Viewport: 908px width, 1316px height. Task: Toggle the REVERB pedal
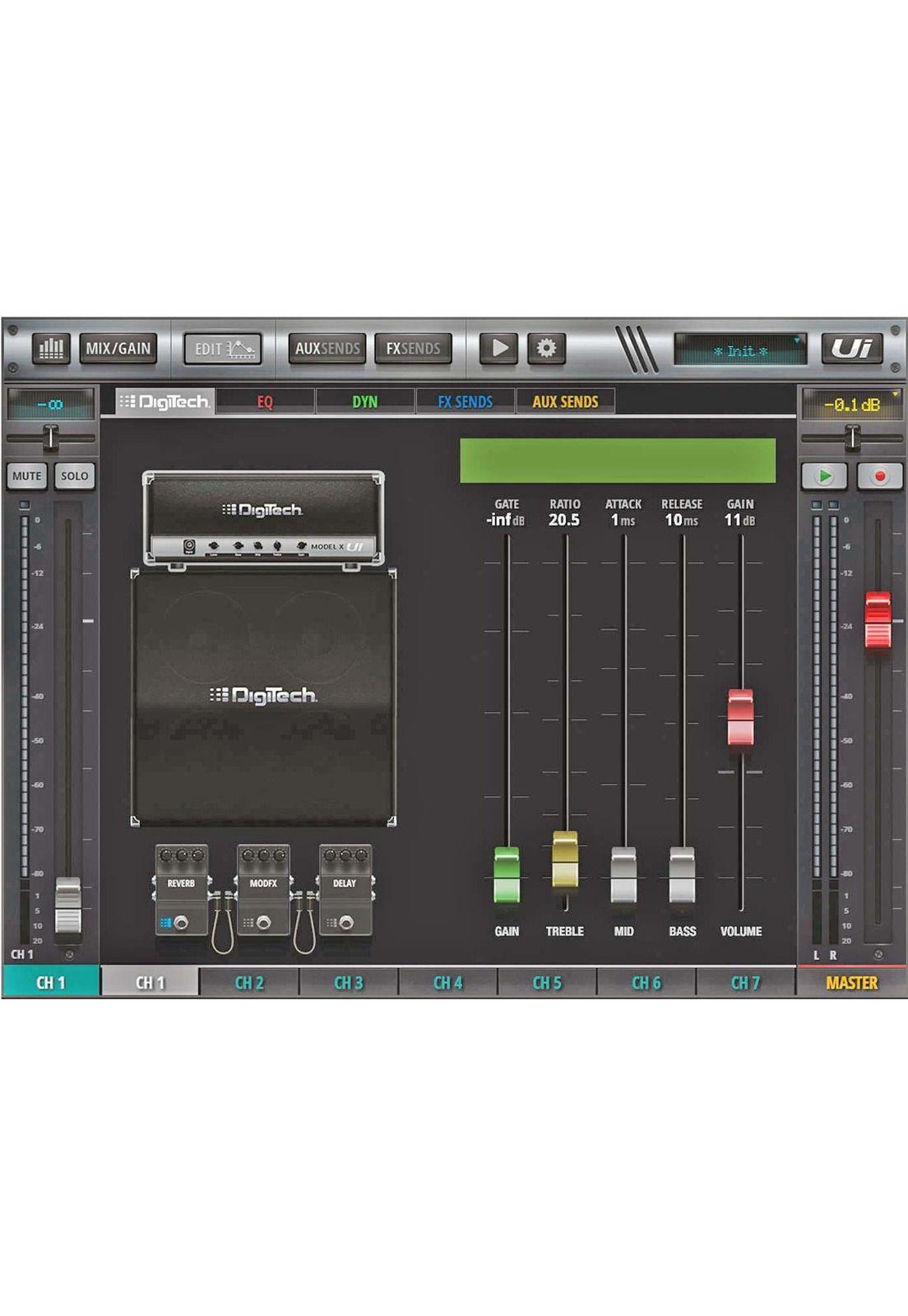(x=181, y=891)
